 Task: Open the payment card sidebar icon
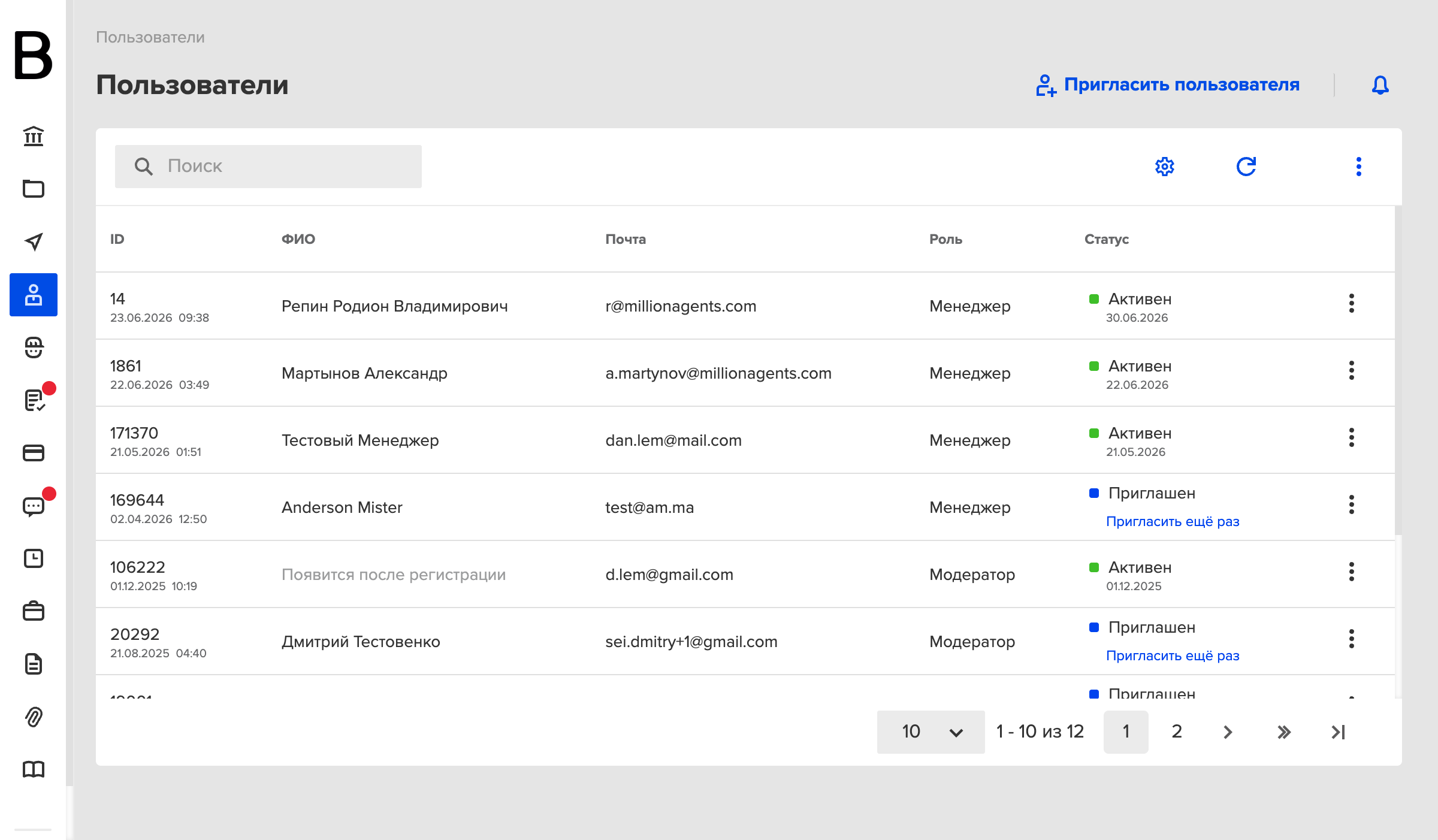coord(34,453)
